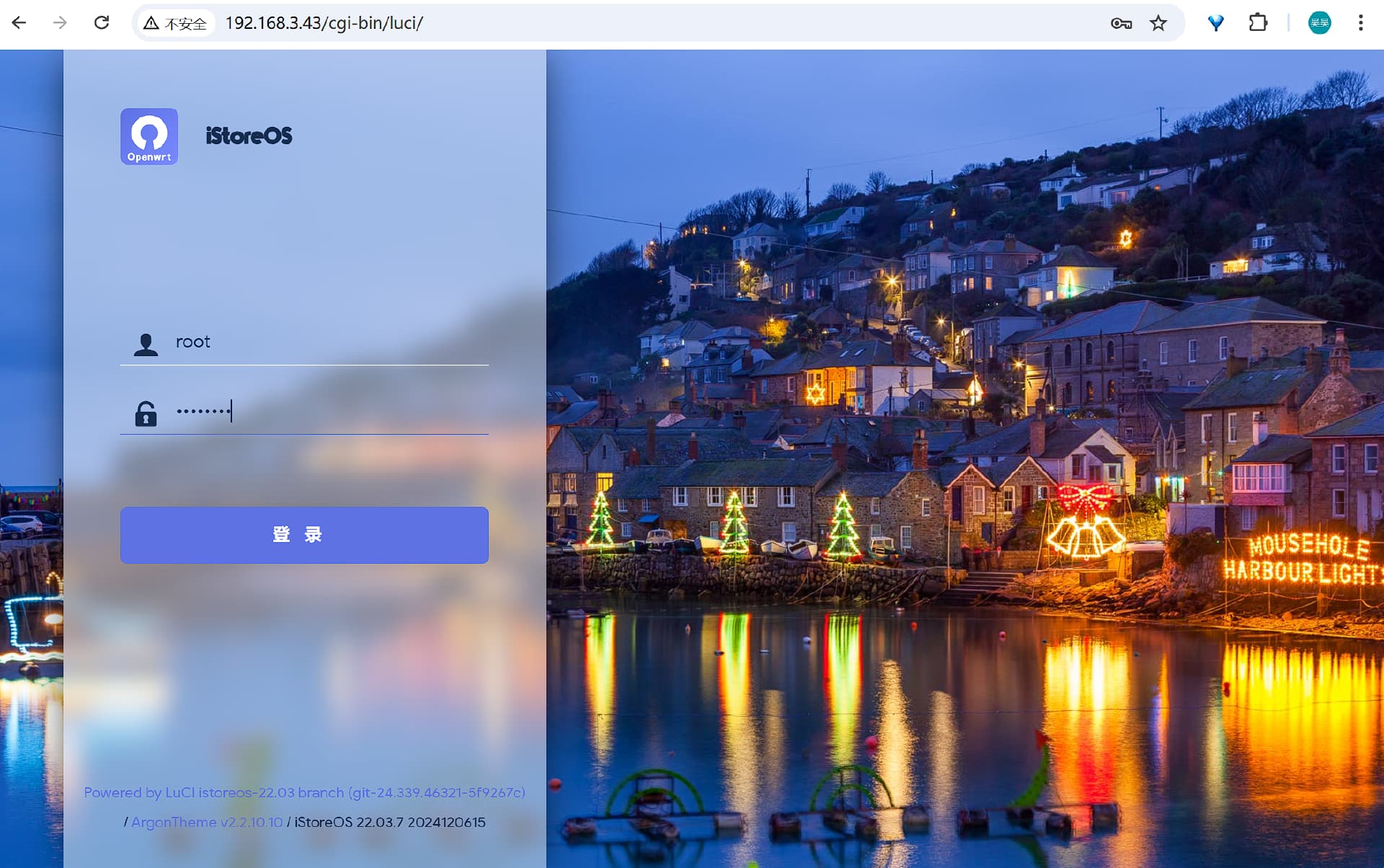Click the browser back arrow
The width and height of the screenshot is (1384, 868).
[19, 23]
